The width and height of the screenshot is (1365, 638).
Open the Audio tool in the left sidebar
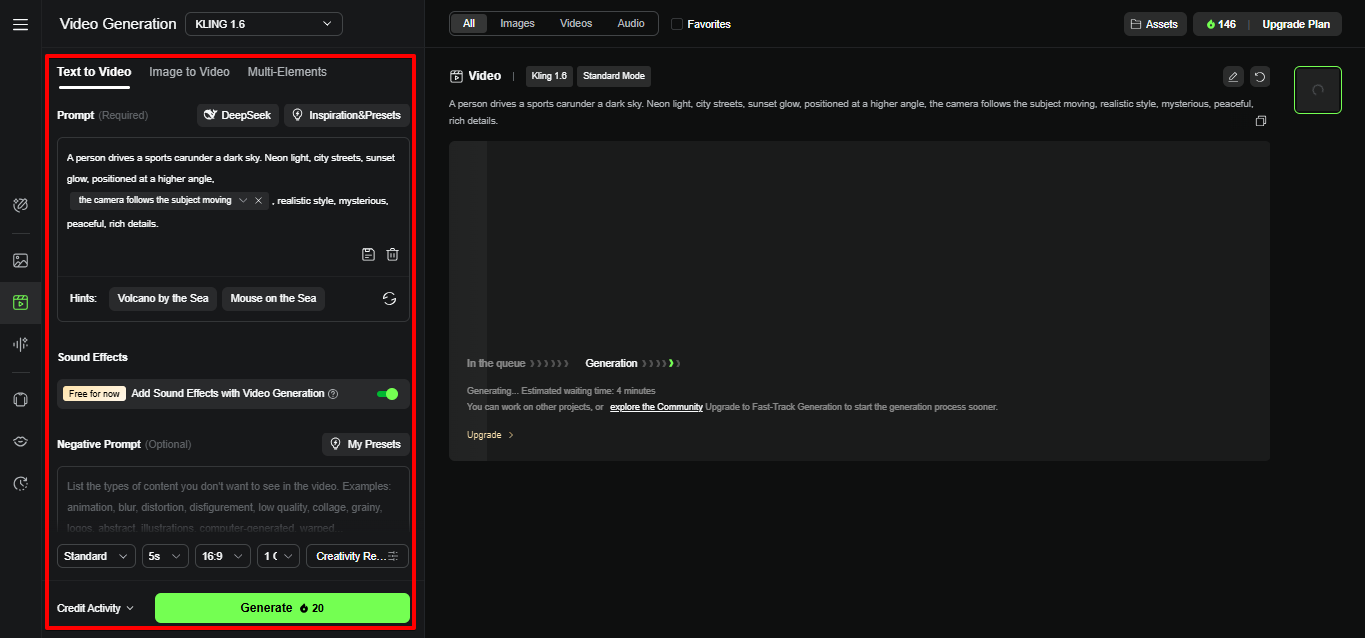tap(20, 345)
